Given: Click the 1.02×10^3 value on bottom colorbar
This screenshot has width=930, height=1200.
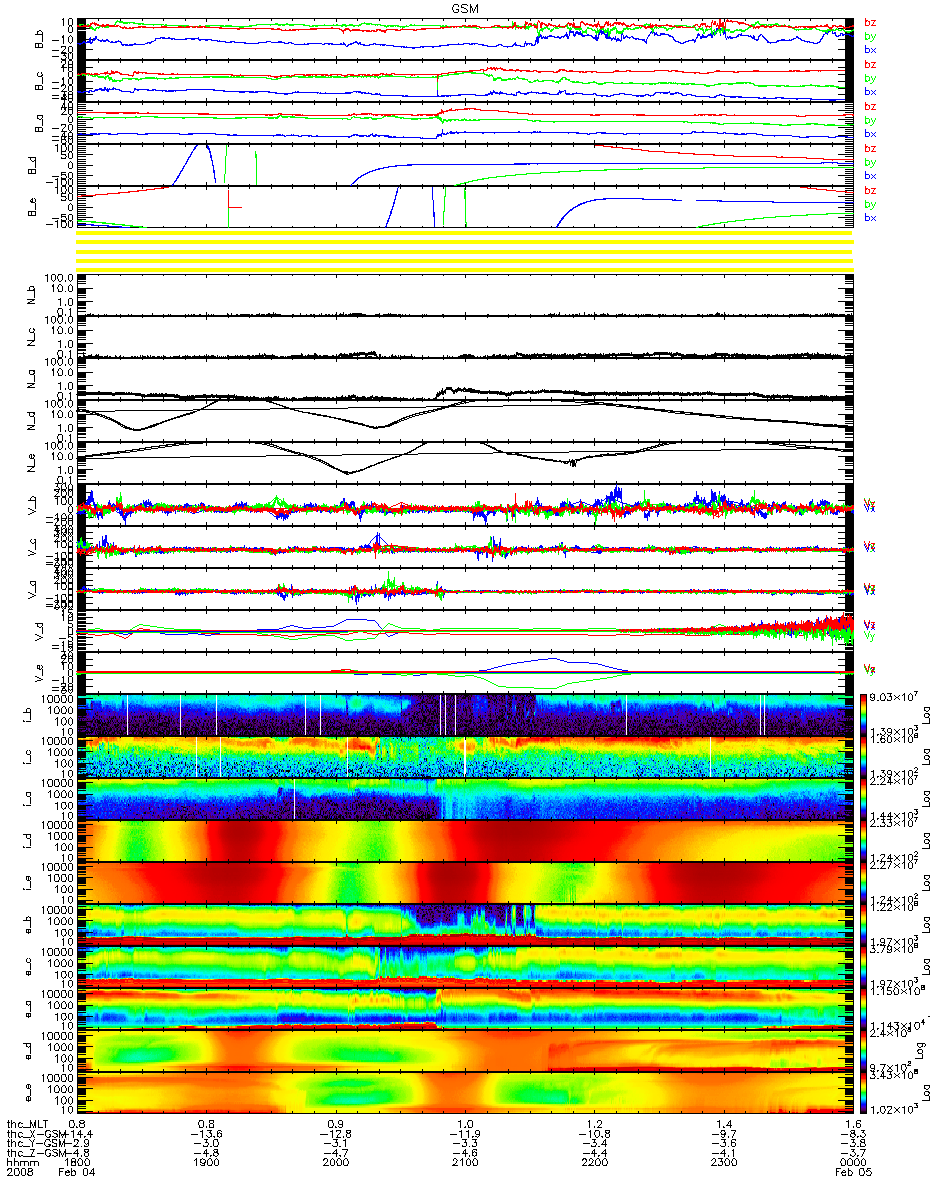Looking at the screenshot, I should [x=896, y=1108].
